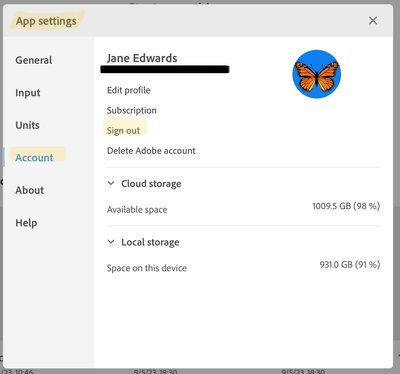
Task: Collapse the Local storage section chevron
Action: pyautogui.click(x=111, y=242)
